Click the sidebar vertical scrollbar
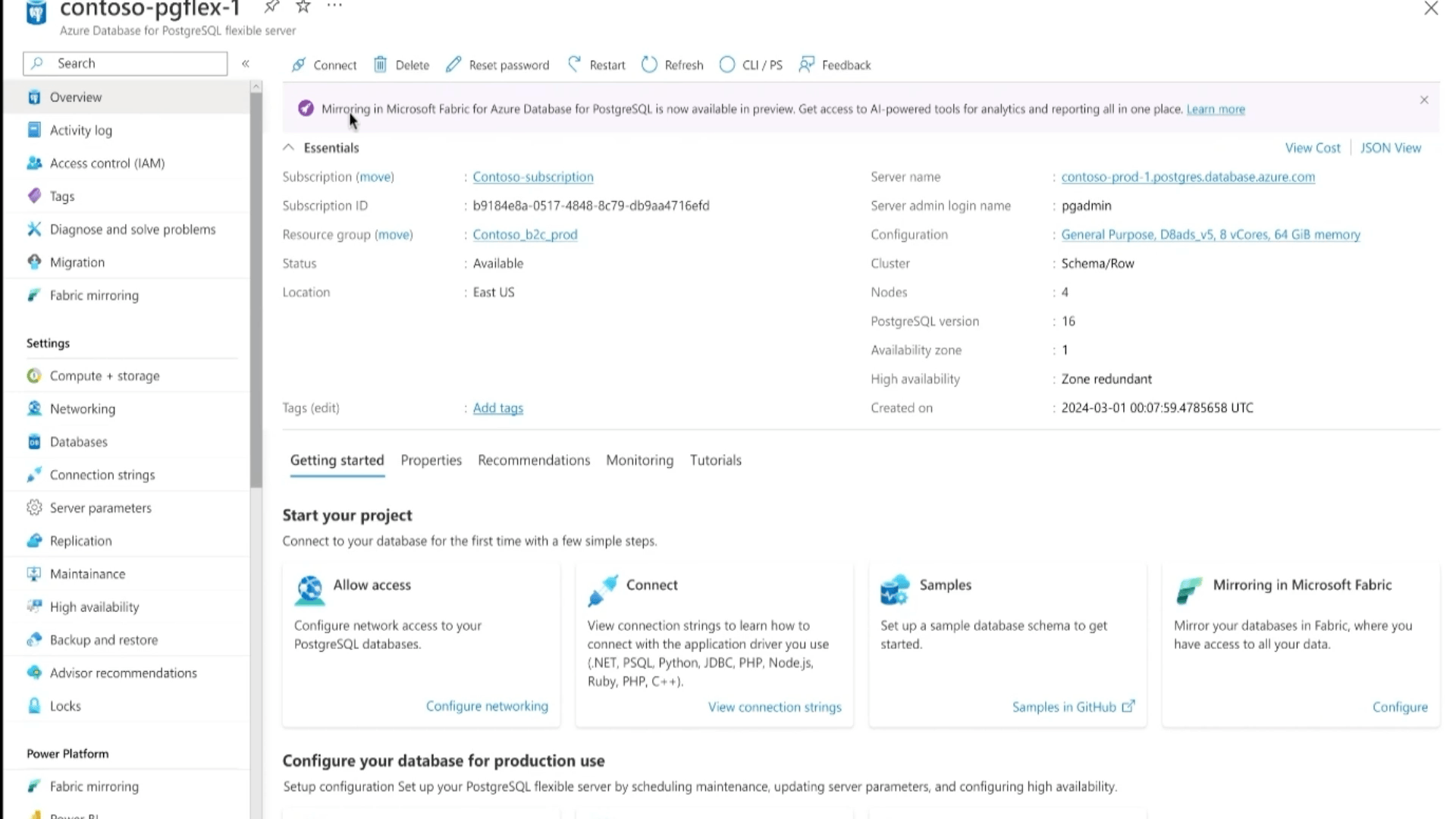1456x819 pixels. (256, 288)
